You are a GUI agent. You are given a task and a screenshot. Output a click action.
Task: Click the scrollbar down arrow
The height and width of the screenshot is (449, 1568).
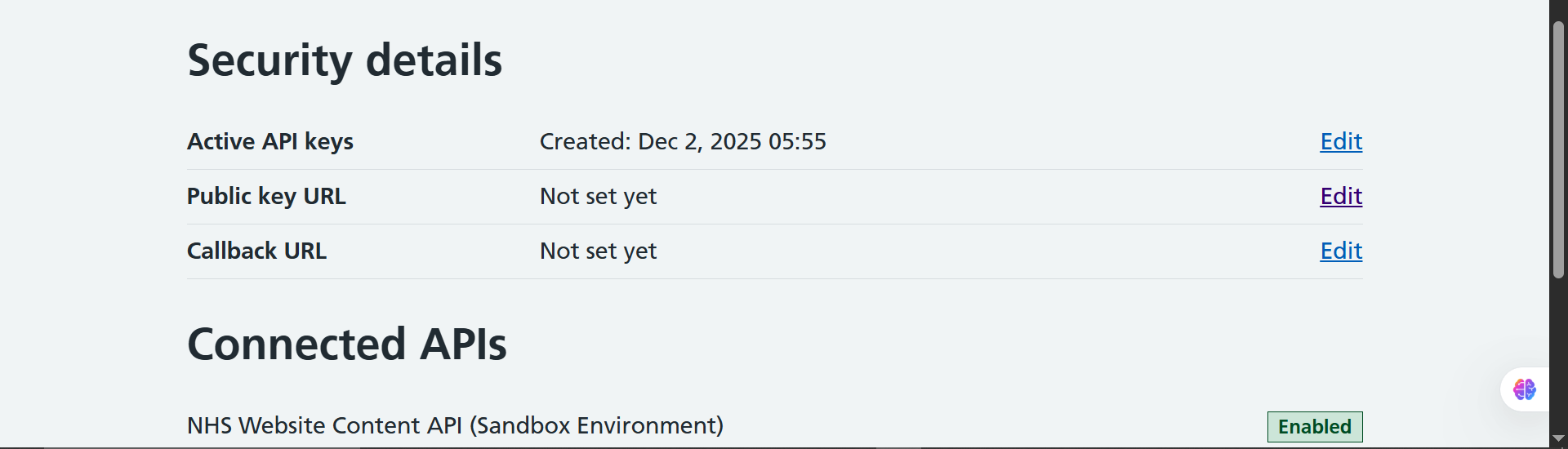click(1558, 439)
